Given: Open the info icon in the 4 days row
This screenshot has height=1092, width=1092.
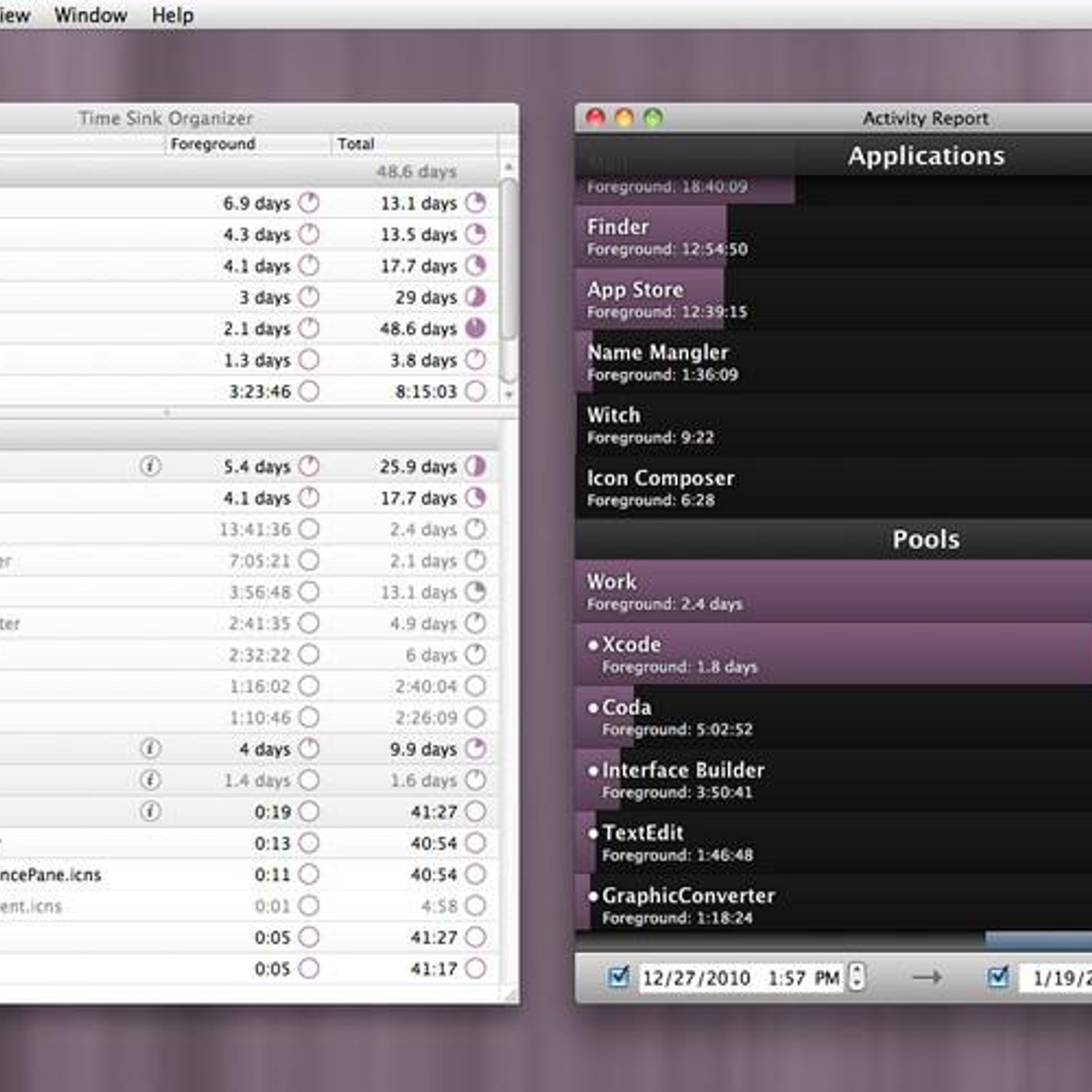Looking at the screenshot, I should [x=151, y=748].
